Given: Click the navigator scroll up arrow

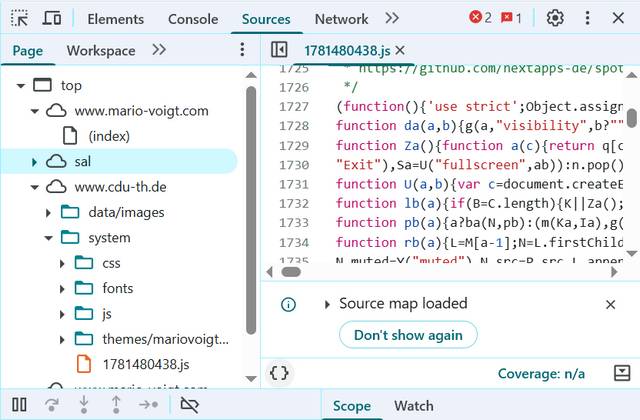Looking at the screenshot, I should pyautogui.click(x=251, y=75).
